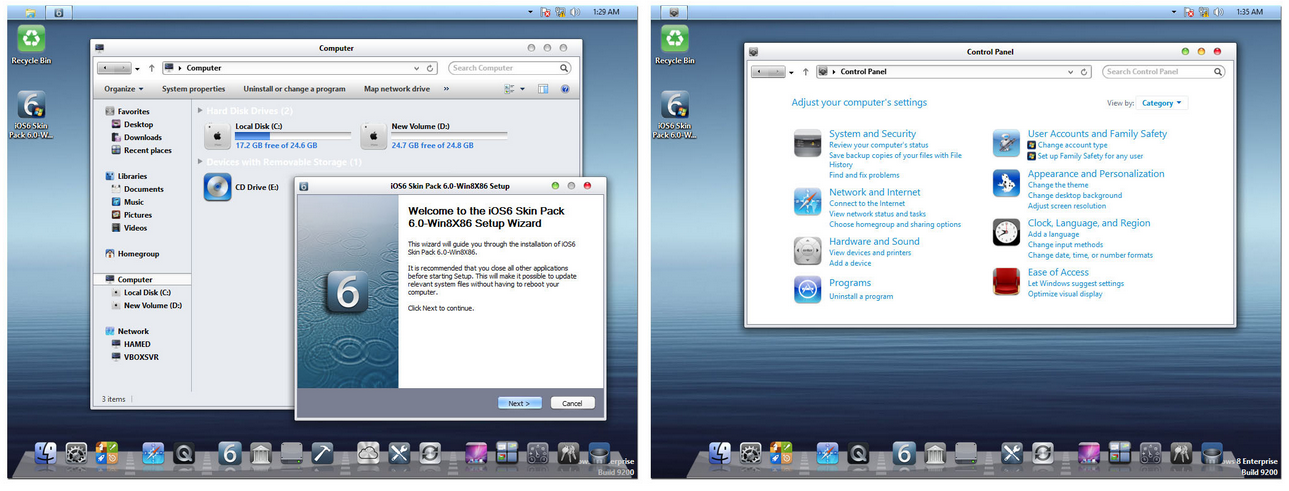Select VBOXSVR under Network
1289x491 pixels.
140,357
